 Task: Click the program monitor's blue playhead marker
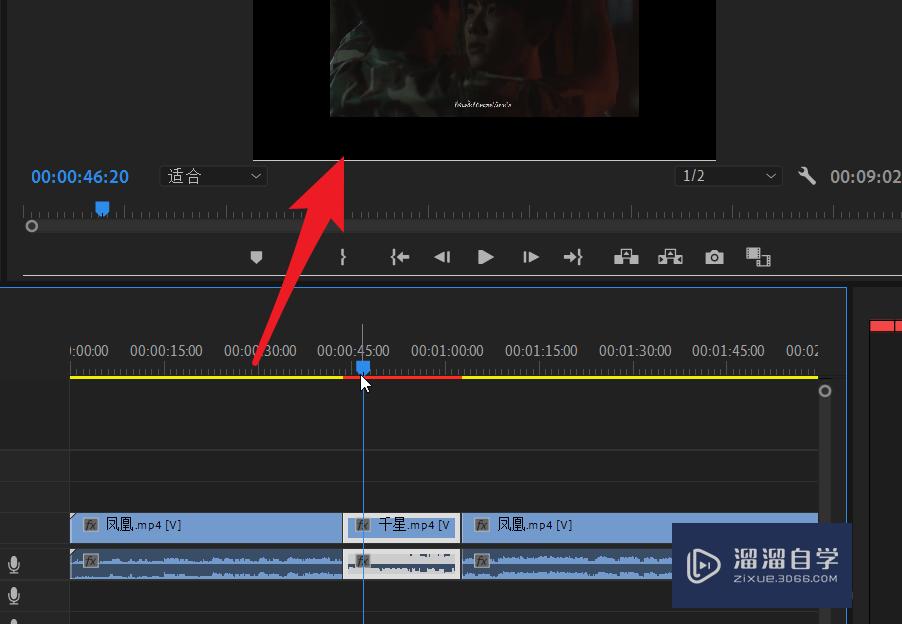click(x=102, y=208)
